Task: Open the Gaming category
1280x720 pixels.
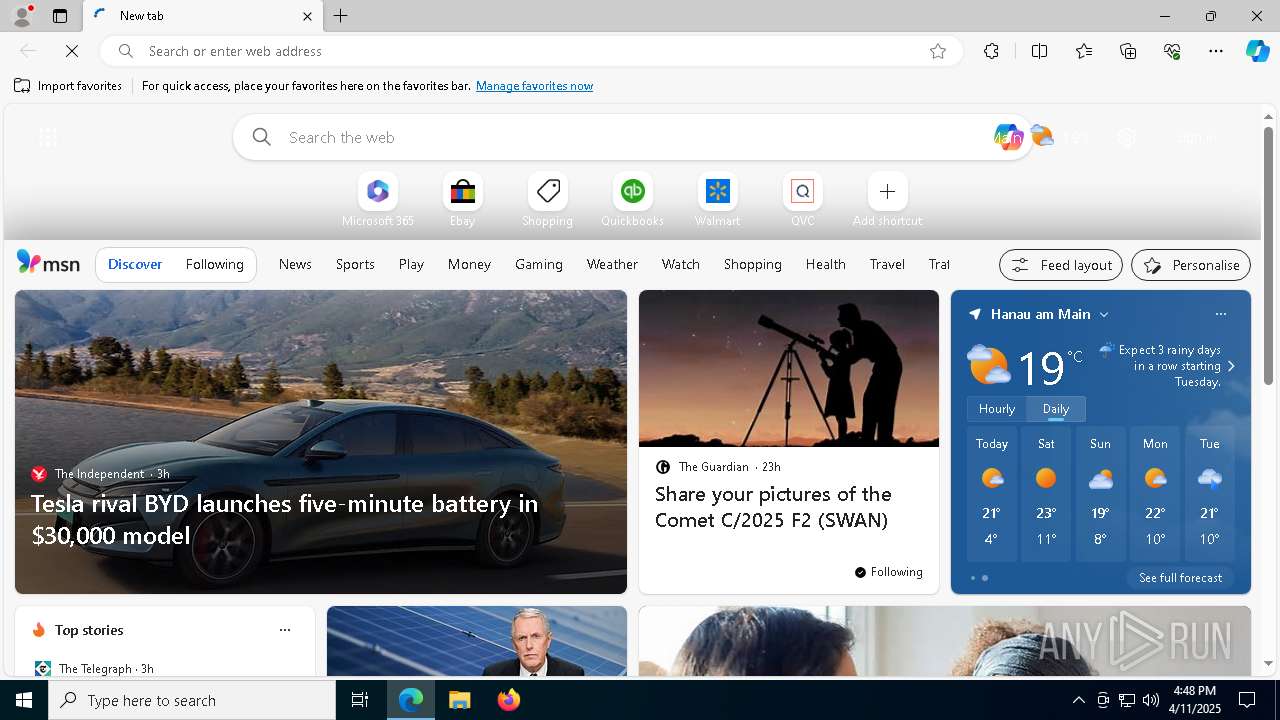Action: point(539,264)
